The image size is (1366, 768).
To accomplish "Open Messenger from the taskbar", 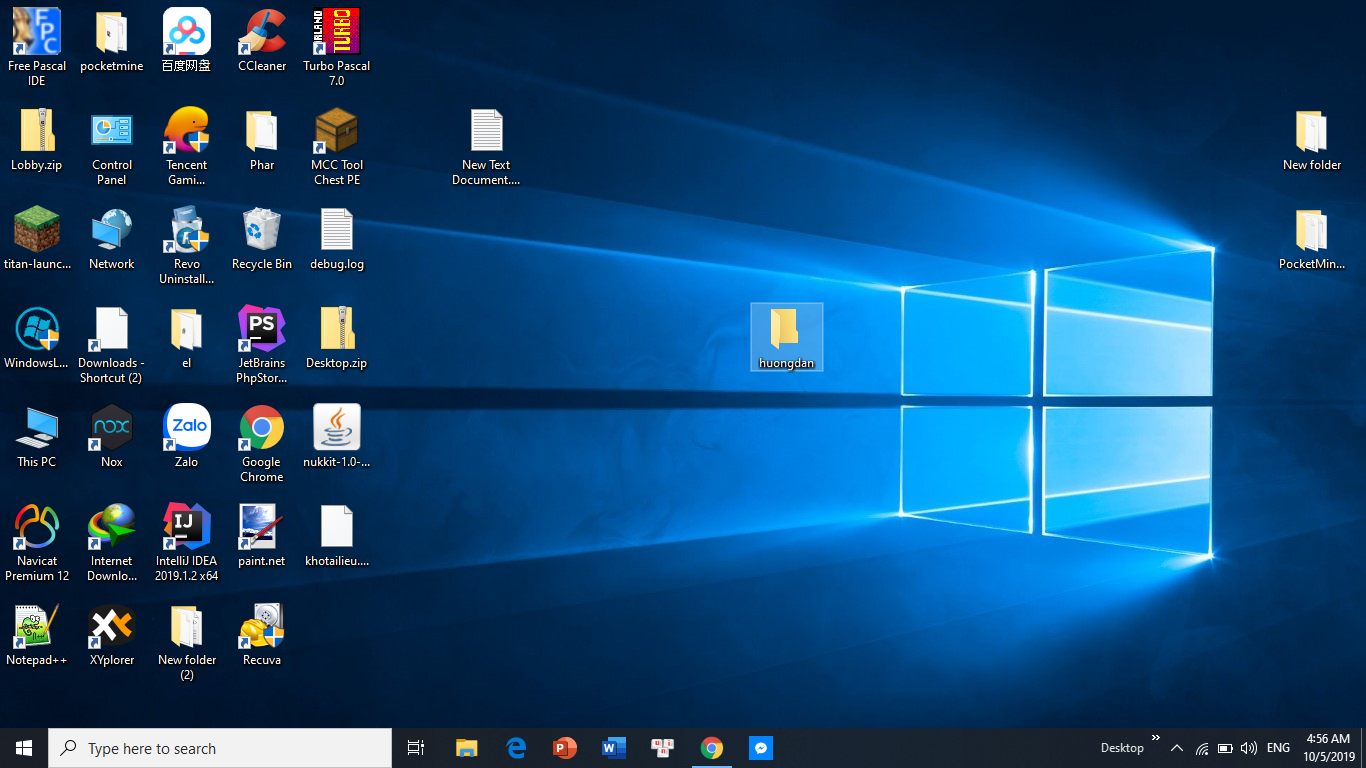I will [x=760, y=748].
